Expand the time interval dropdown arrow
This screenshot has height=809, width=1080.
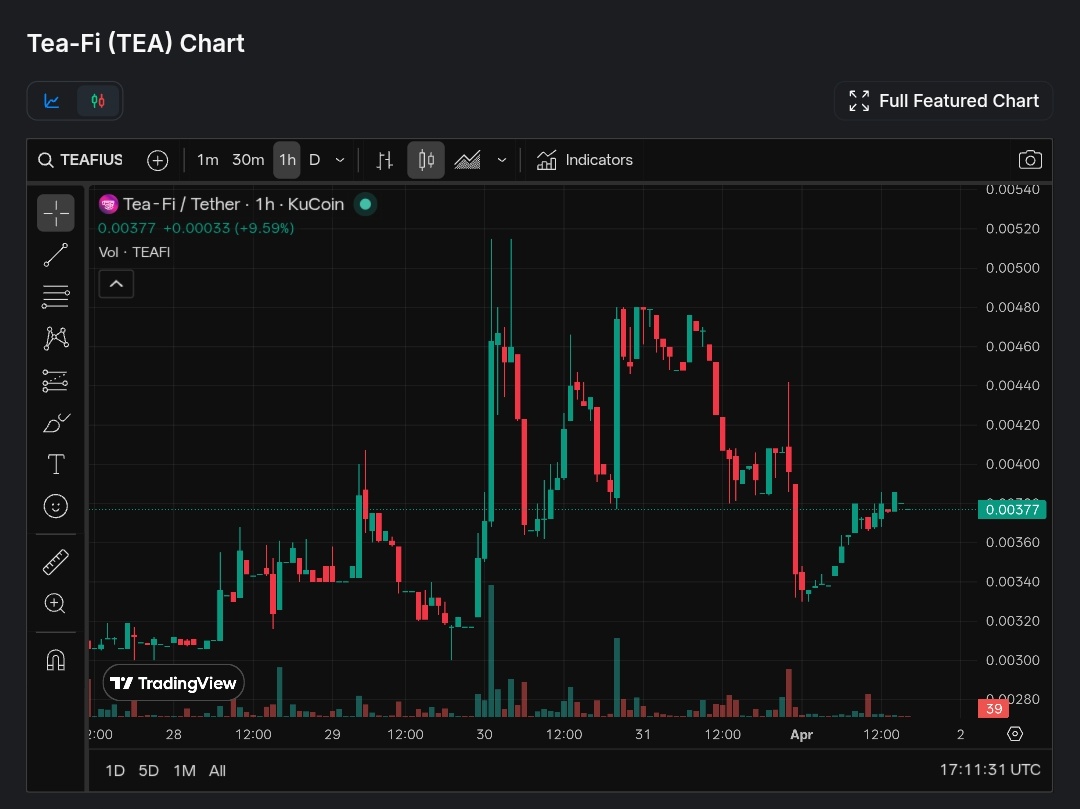[340, 160]
